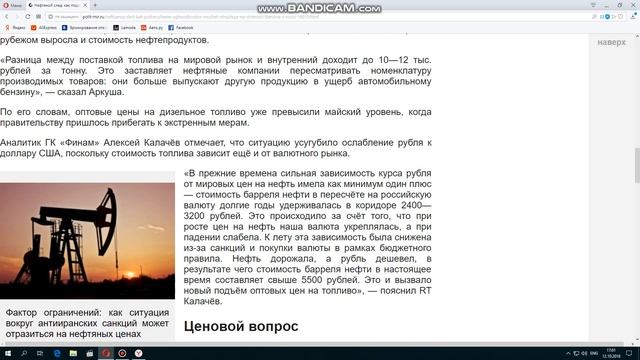Click the наверх button
This screenshot has width=640, height=360.
tap(611, 42)
